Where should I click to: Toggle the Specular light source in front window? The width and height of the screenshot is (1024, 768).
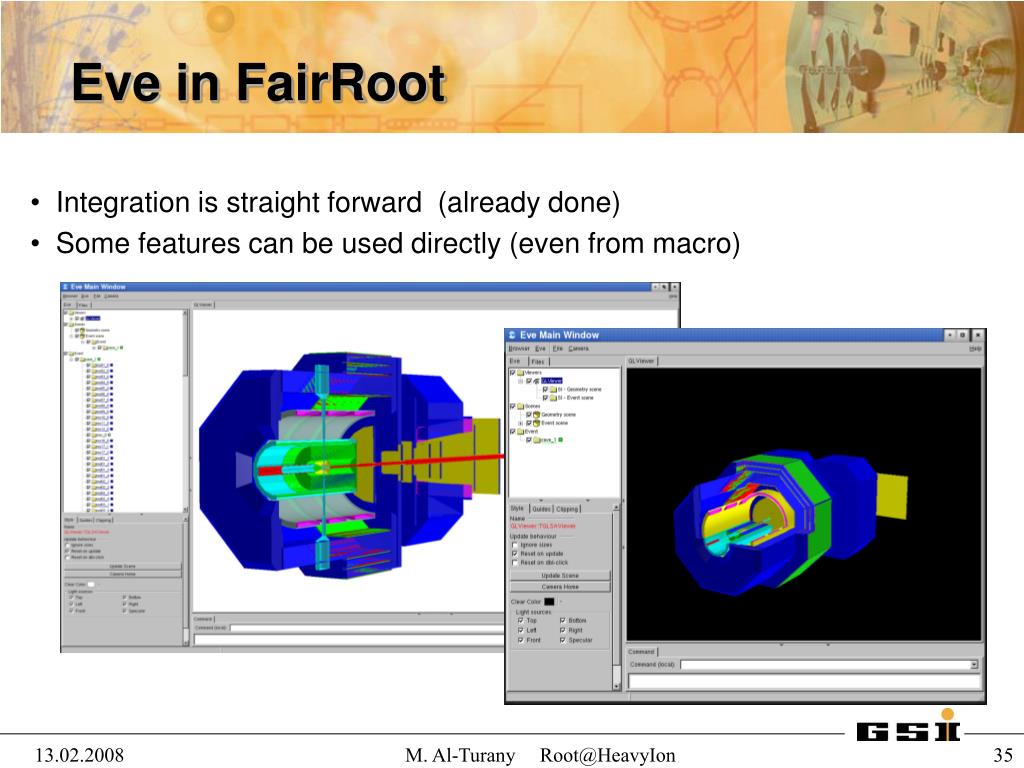pyautogui.click(x=563, y=641)
